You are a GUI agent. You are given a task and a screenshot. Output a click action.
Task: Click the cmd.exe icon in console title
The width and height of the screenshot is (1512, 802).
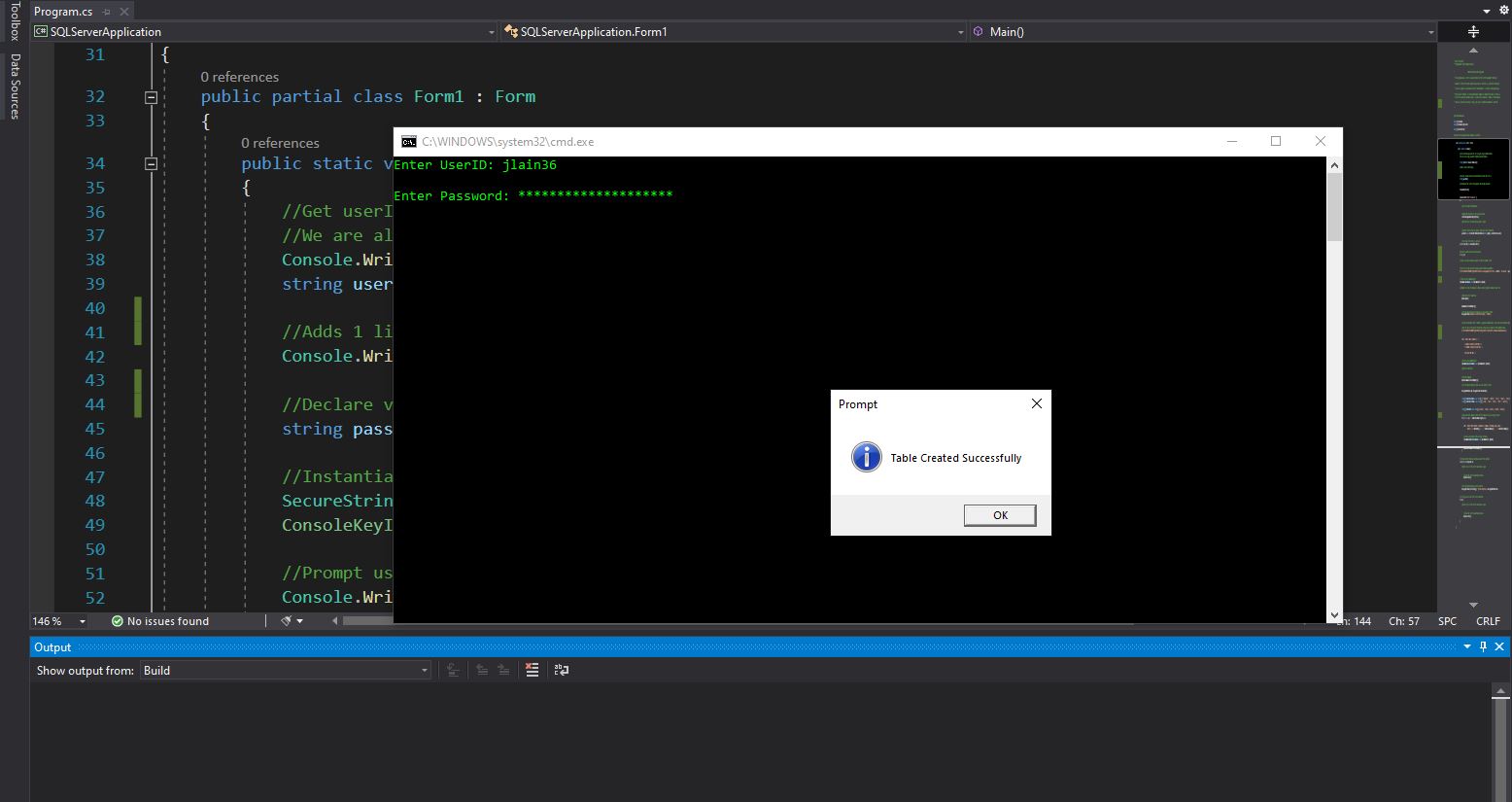coord(409,142)
